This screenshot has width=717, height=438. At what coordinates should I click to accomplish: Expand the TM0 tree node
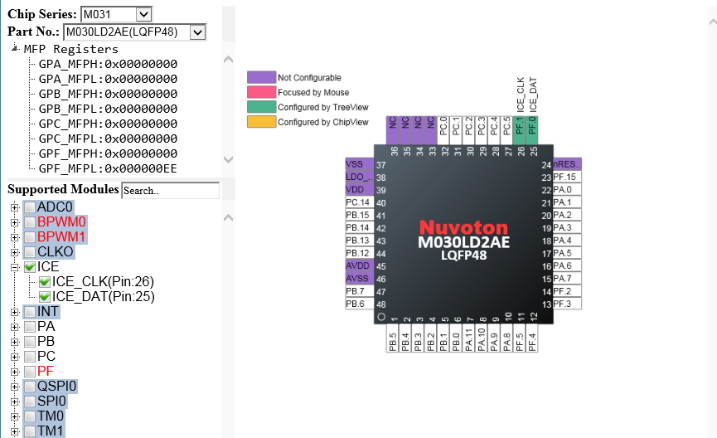(x=15, y=417)
